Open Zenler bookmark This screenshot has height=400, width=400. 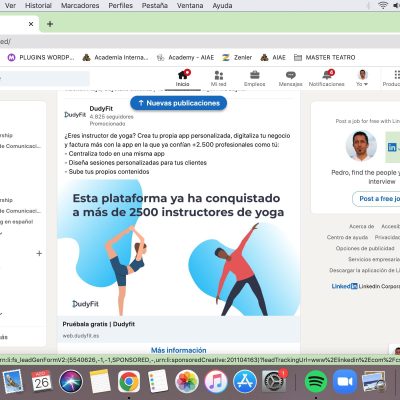(x=237, y=57)
